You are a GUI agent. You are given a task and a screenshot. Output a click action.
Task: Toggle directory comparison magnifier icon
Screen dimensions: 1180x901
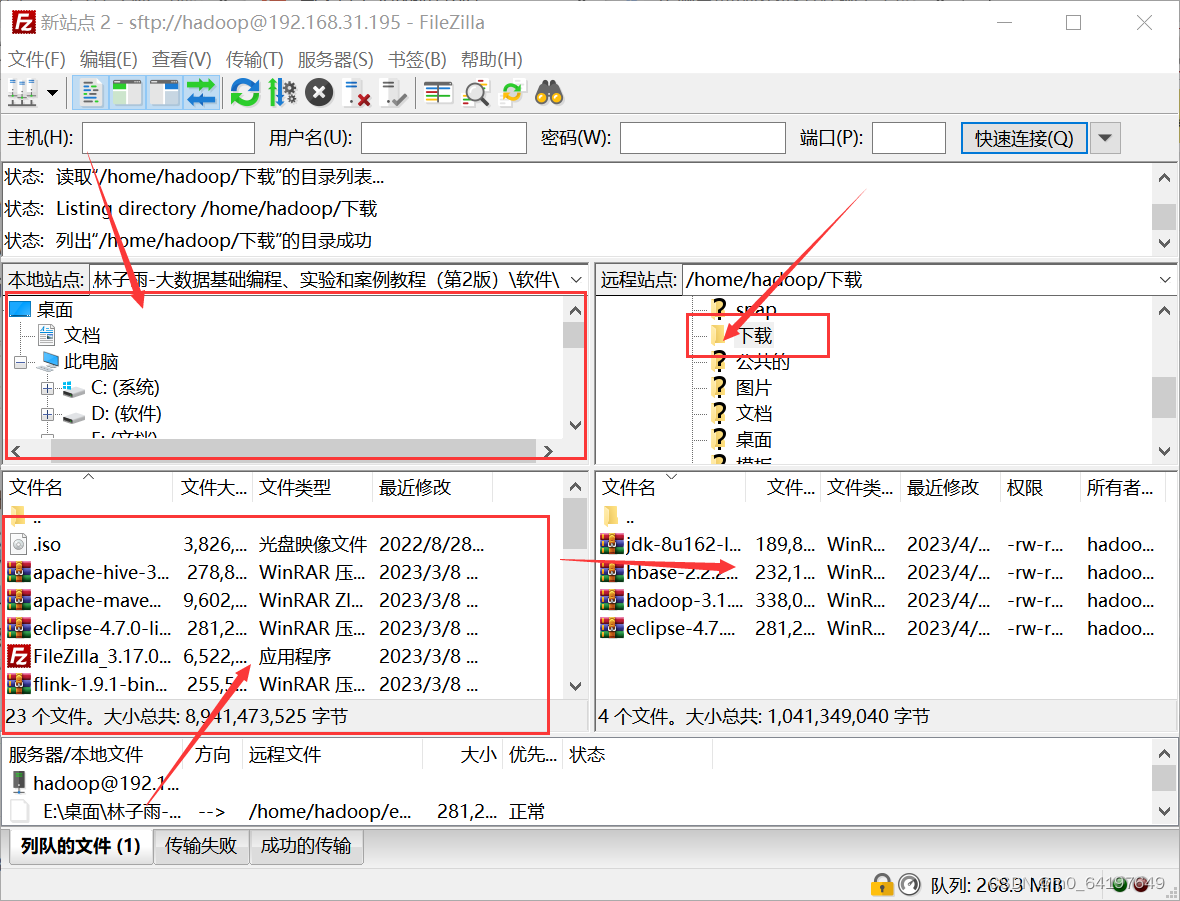click(x=476, y=93)
